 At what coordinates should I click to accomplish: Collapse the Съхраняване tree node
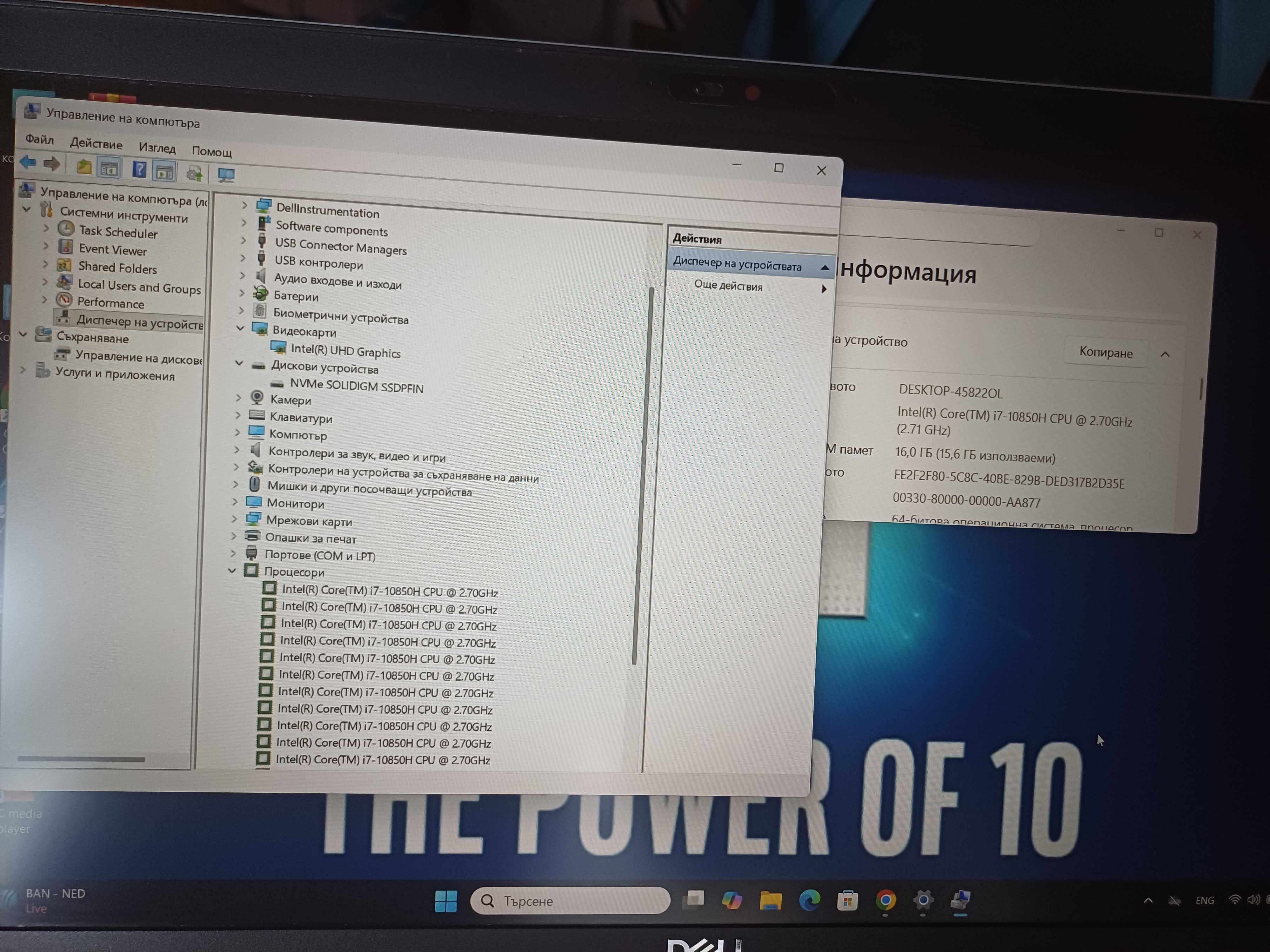pos(23,334)
